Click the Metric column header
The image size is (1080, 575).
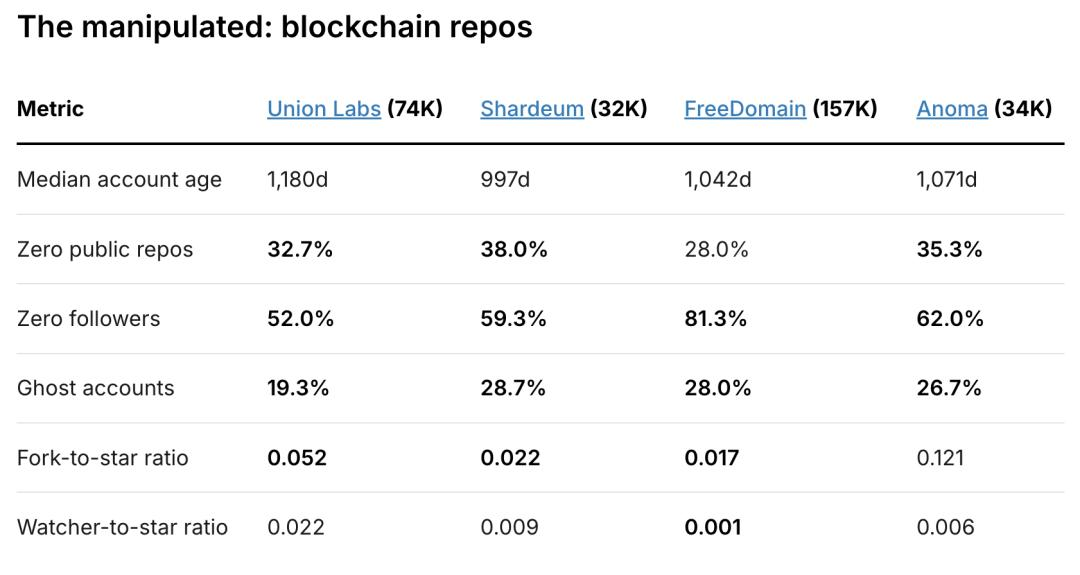[50, 109]
